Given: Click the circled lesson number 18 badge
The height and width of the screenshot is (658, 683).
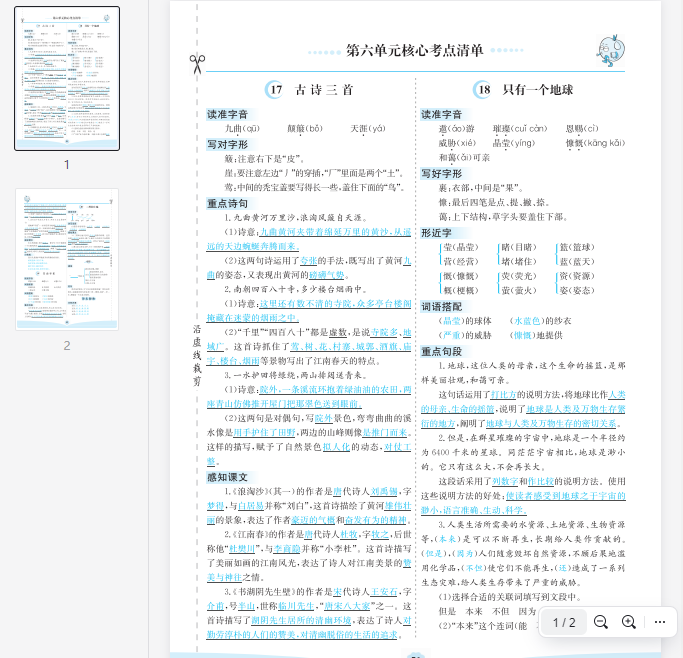Looking at the screenshot, I should [x=485, y=90].
